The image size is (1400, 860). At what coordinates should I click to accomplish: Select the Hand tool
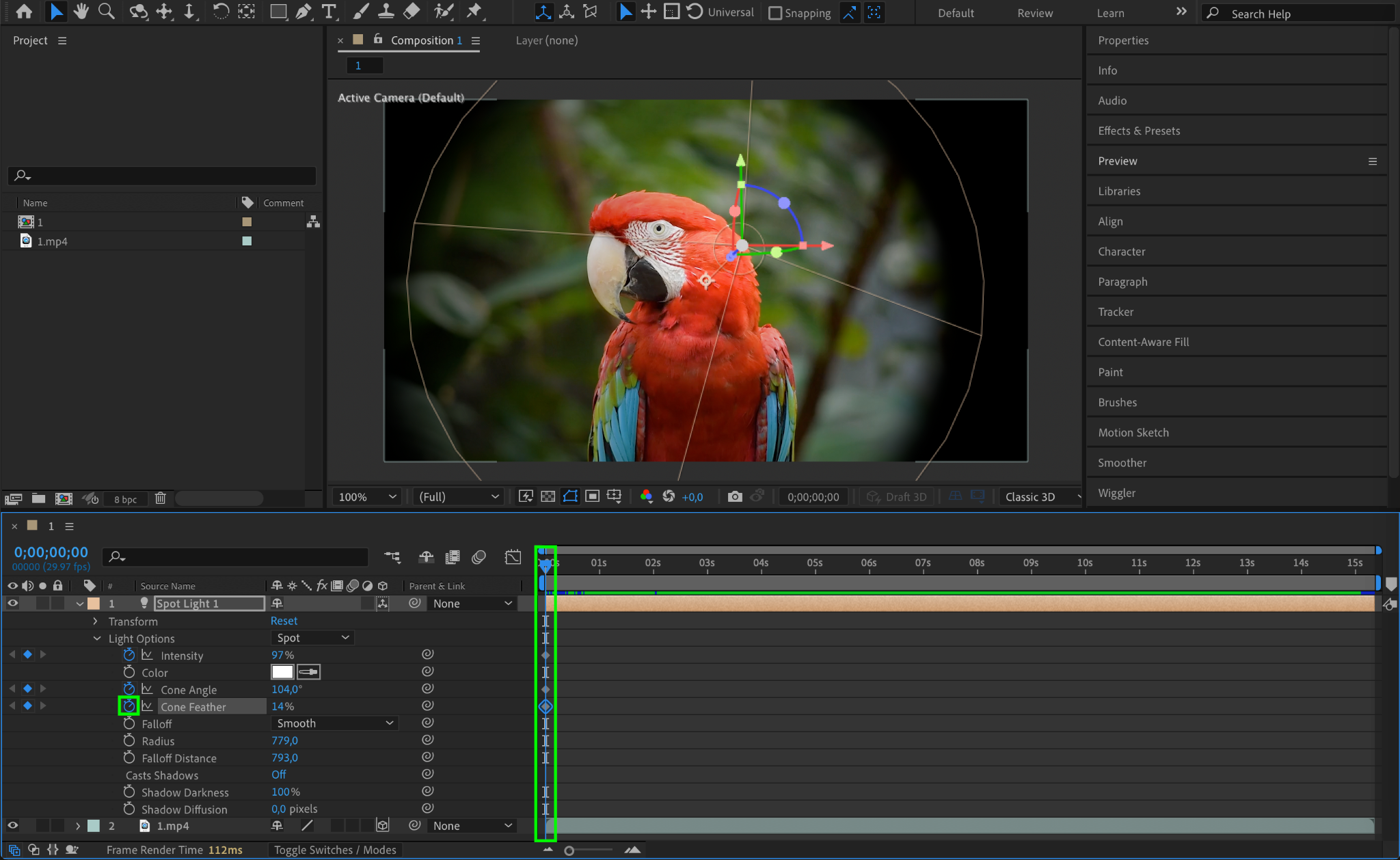click(x=81, y=12)
